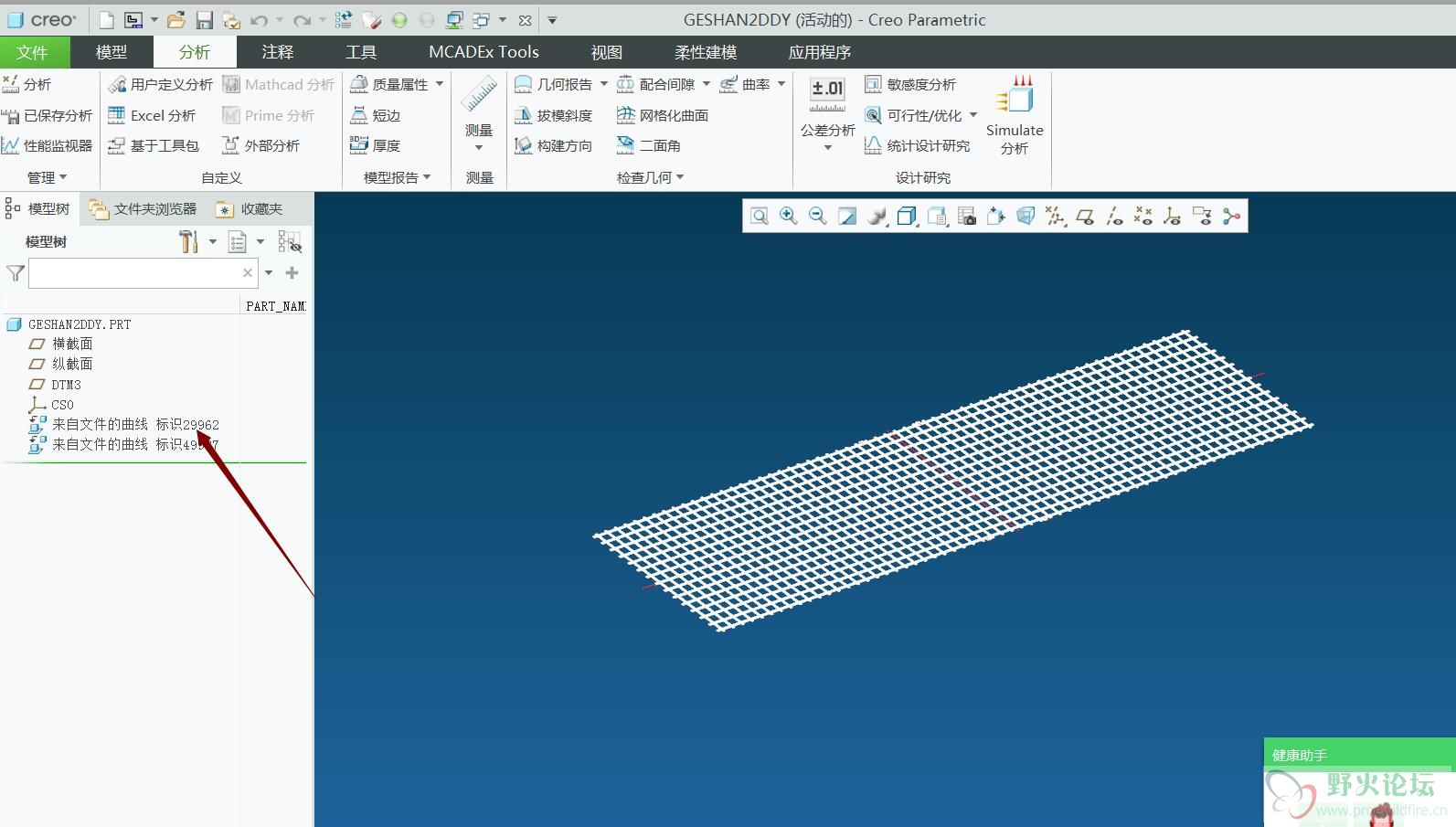The width and height of the screenshot is (1456, 827).
Task: Click the 二面角 dihedral angle tool
Action: click(648, 145)
